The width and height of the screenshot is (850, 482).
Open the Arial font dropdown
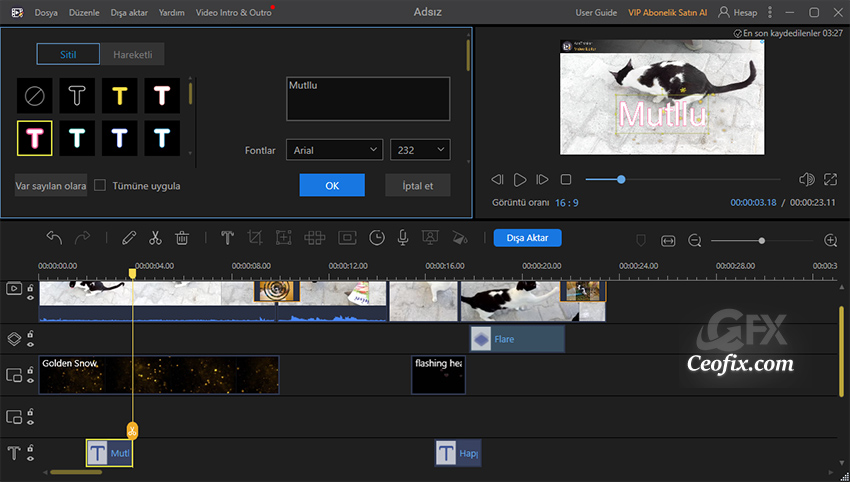(334, 150)
